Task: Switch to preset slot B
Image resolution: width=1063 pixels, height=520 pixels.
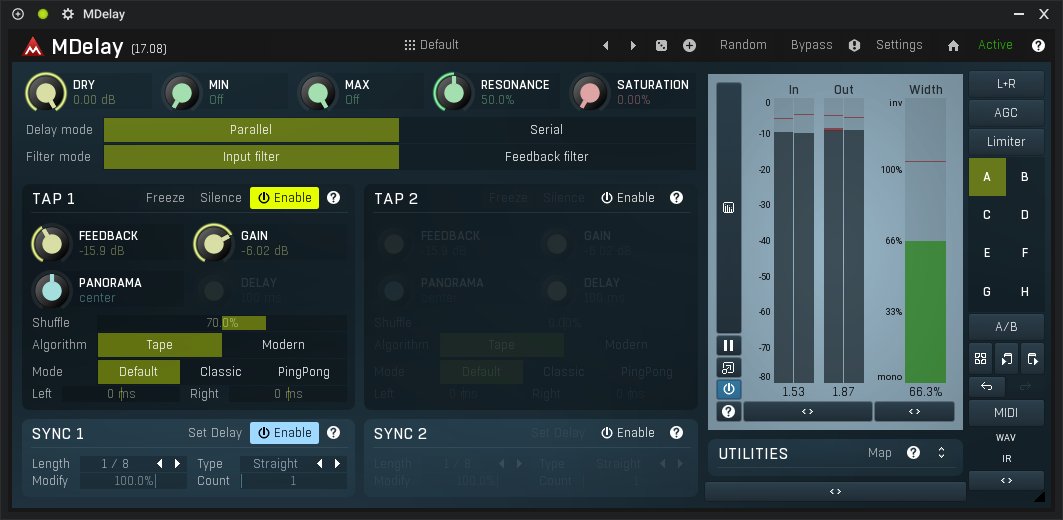Action: pos(1024,177)
